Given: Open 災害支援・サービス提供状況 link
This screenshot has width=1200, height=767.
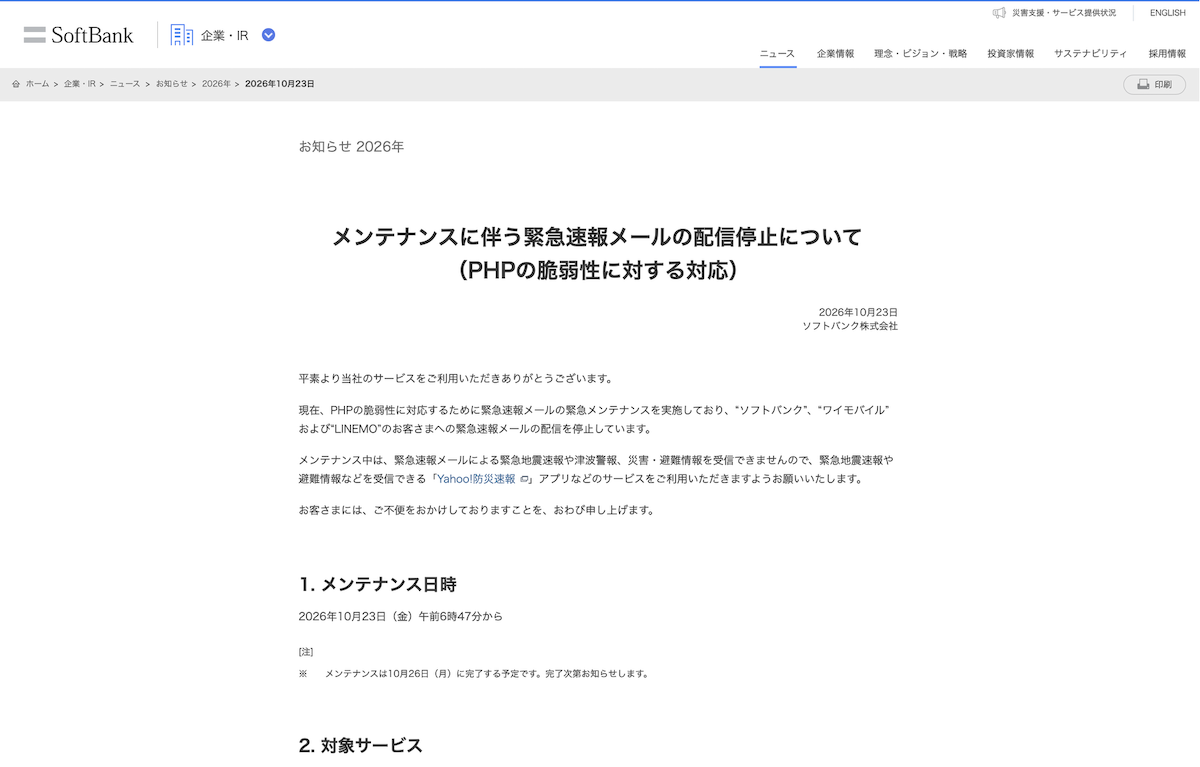Looking at the screenshot, I should coord(1064,13).
